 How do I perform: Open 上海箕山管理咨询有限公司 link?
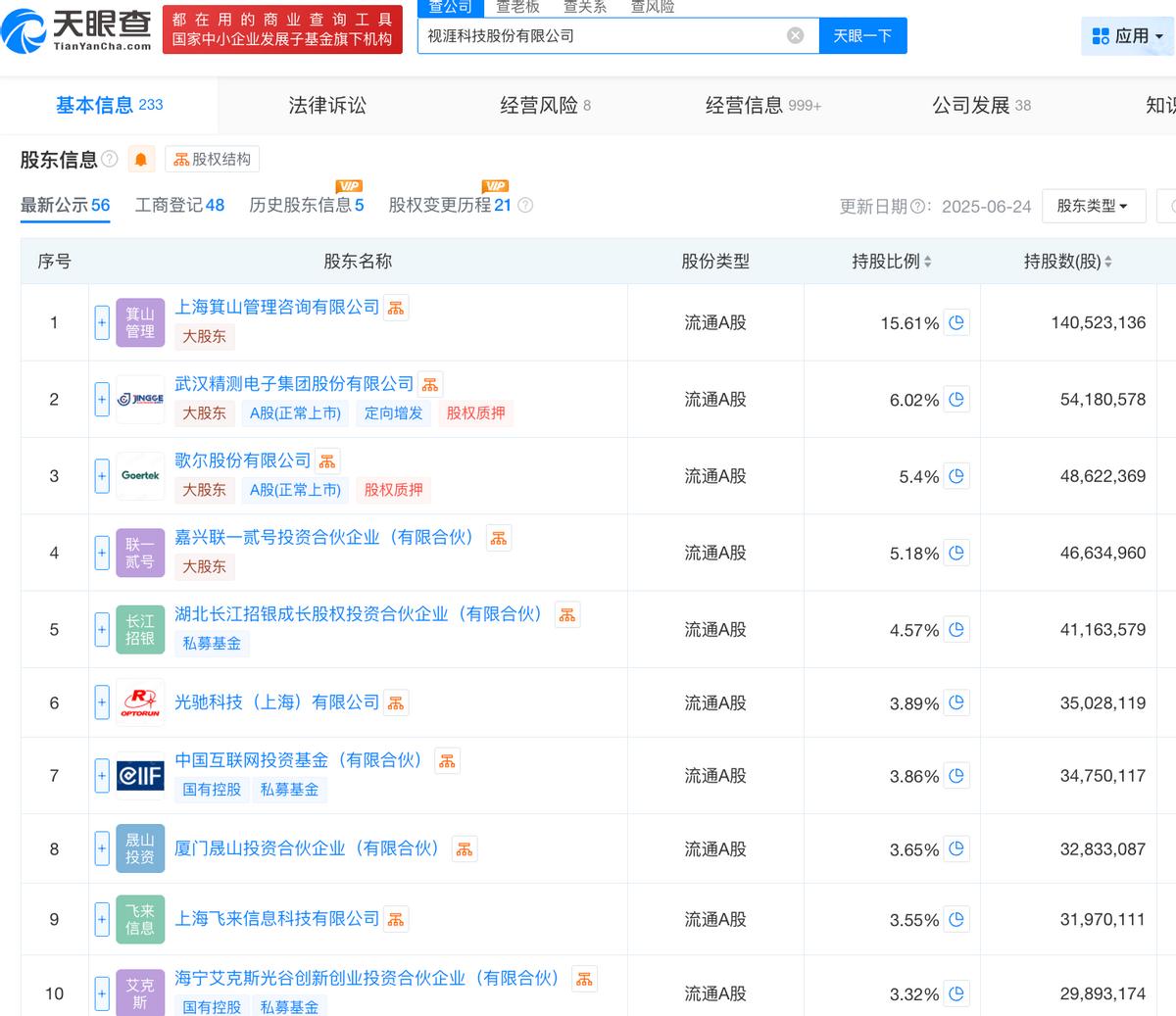click(x=276, y=308)
